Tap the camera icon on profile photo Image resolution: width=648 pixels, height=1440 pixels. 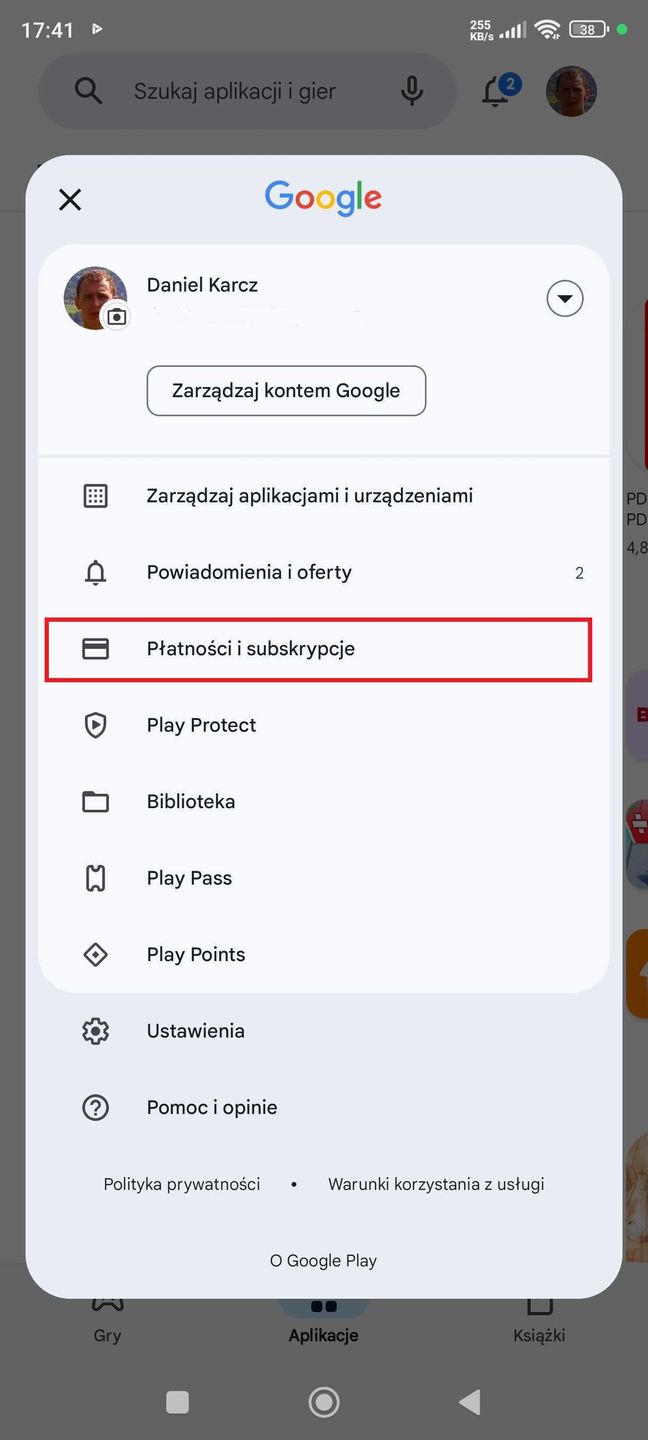117,316
